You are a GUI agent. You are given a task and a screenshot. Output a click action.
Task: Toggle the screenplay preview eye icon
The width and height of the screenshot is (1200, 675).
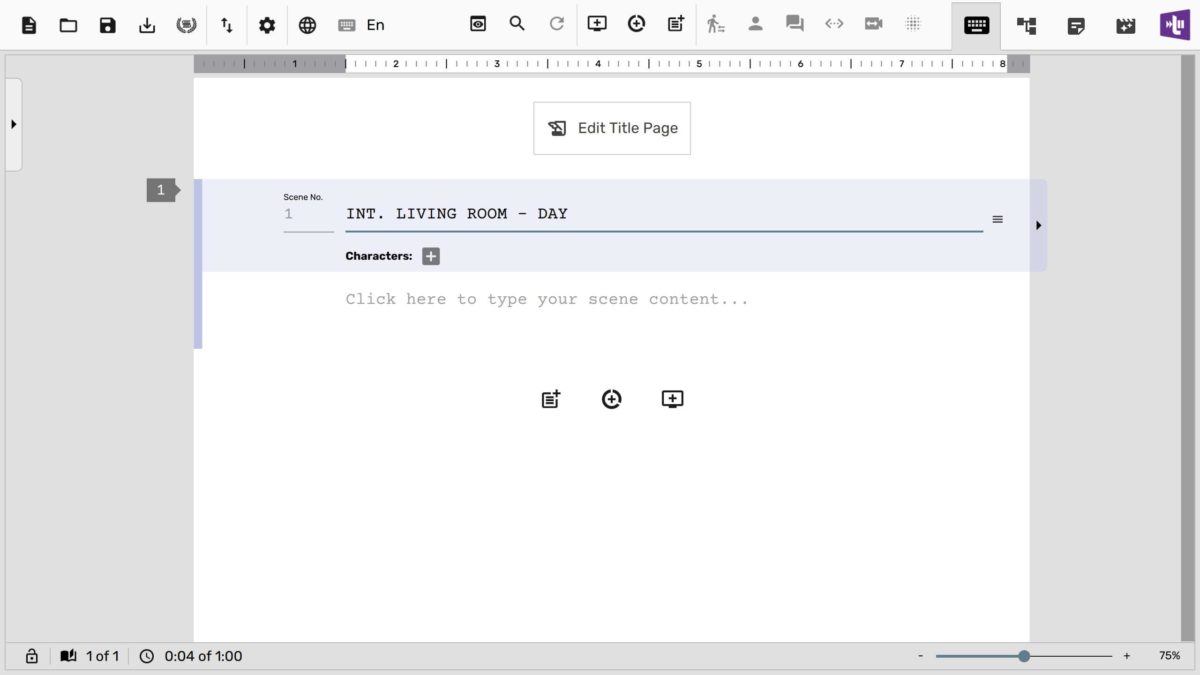click(478, 24)
